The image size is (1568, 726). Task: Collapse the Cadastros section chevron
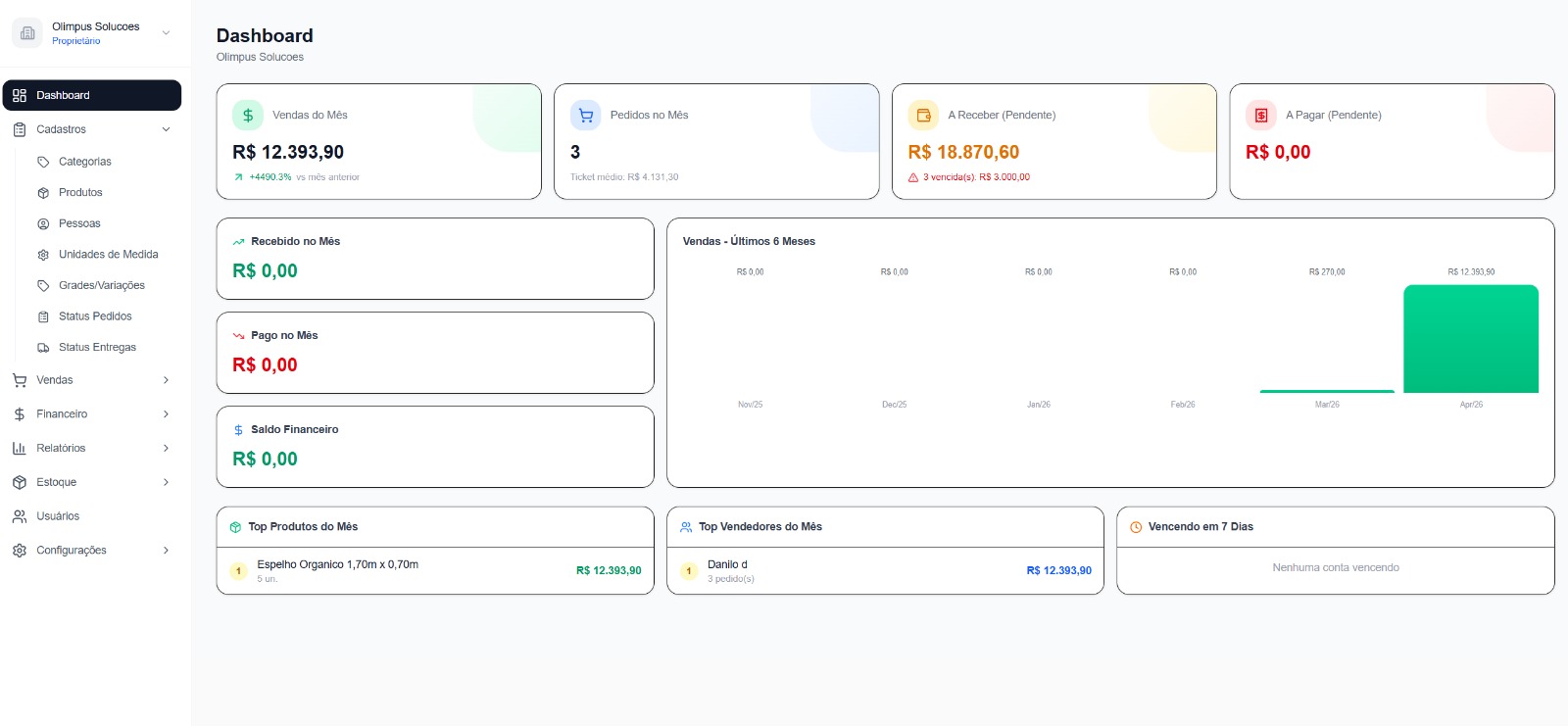click(166, 129)
